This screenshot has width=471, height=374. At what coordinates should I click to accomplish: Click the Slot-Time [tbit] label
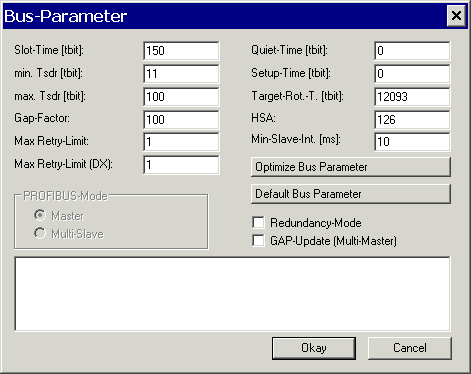(x=49, y=50)
